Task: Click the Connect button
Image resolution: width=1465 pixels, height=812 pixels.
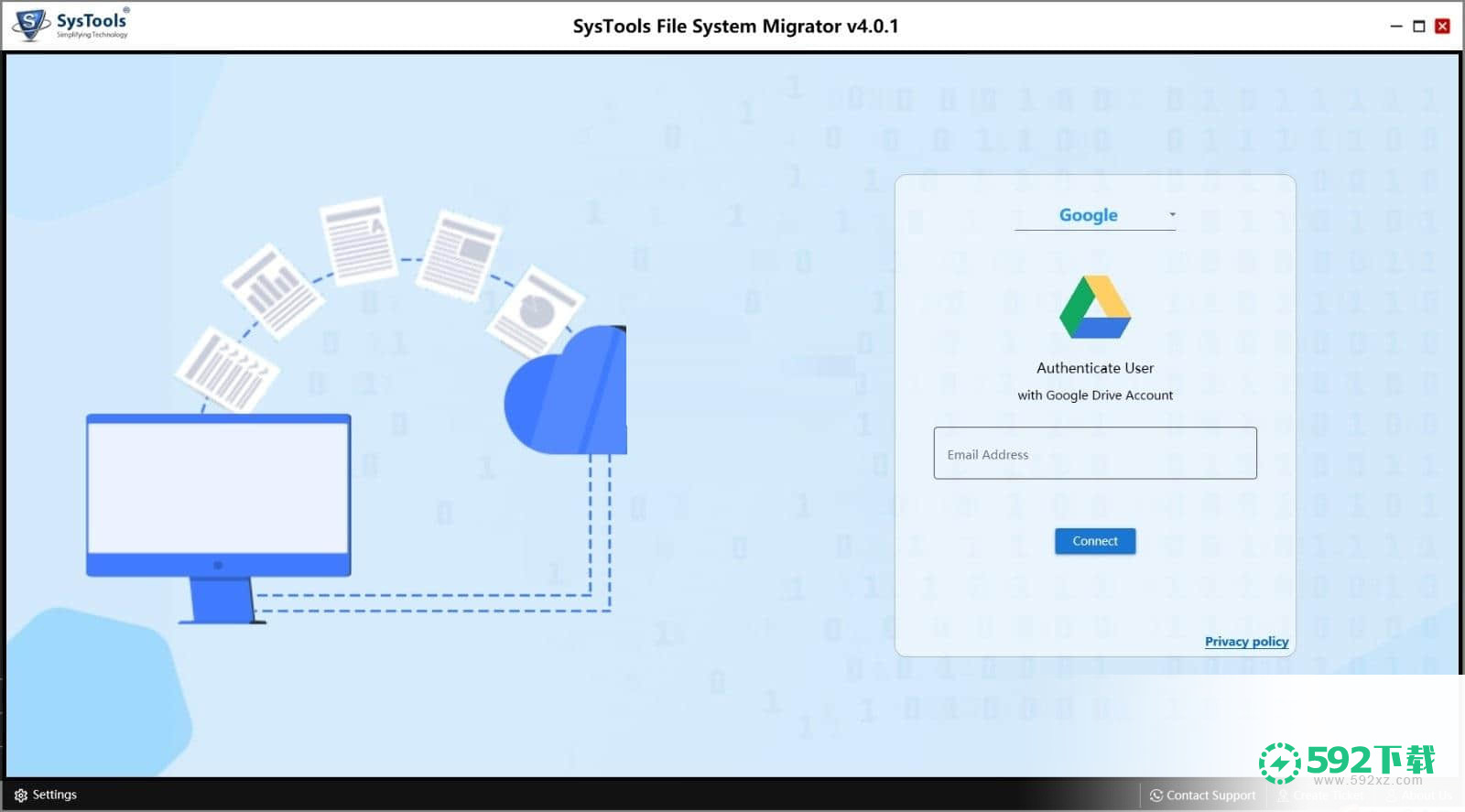Action: [x=1095, y=541]
